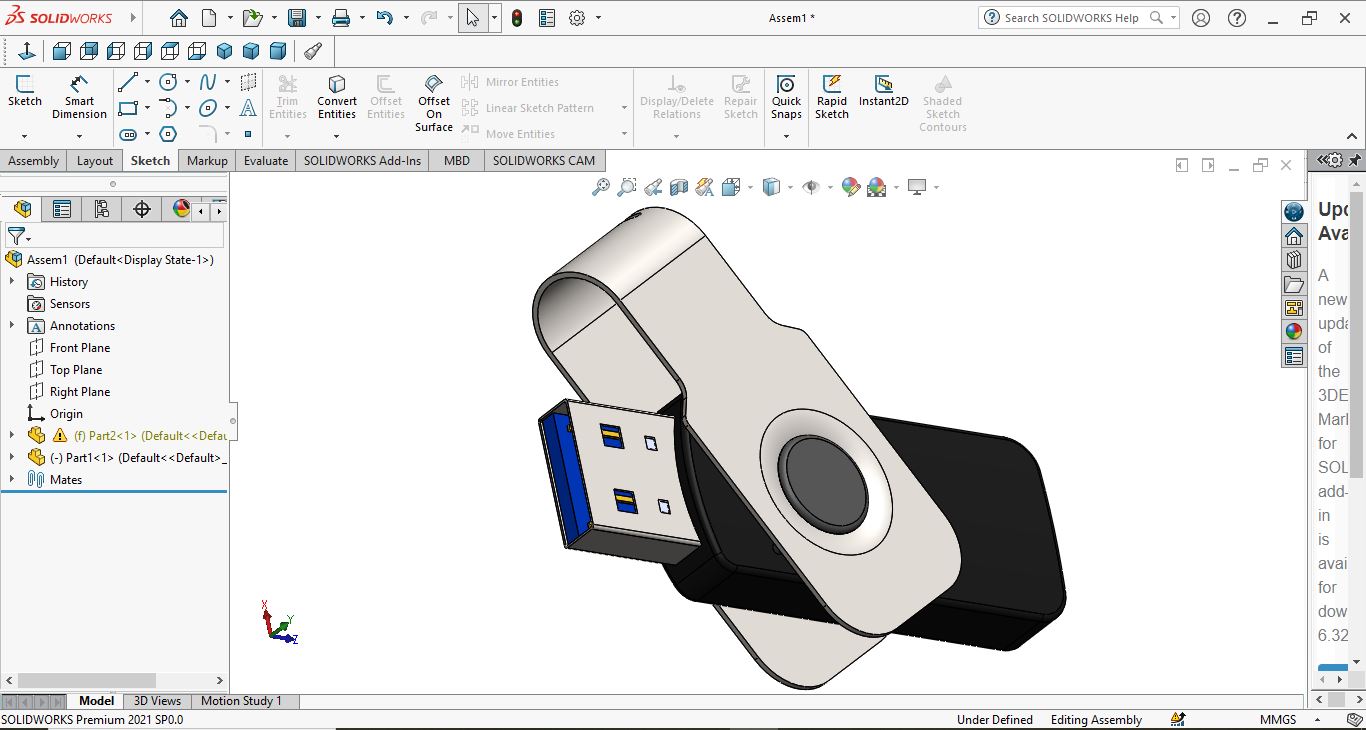Switch to the Evaluate tab

point(266,160)
